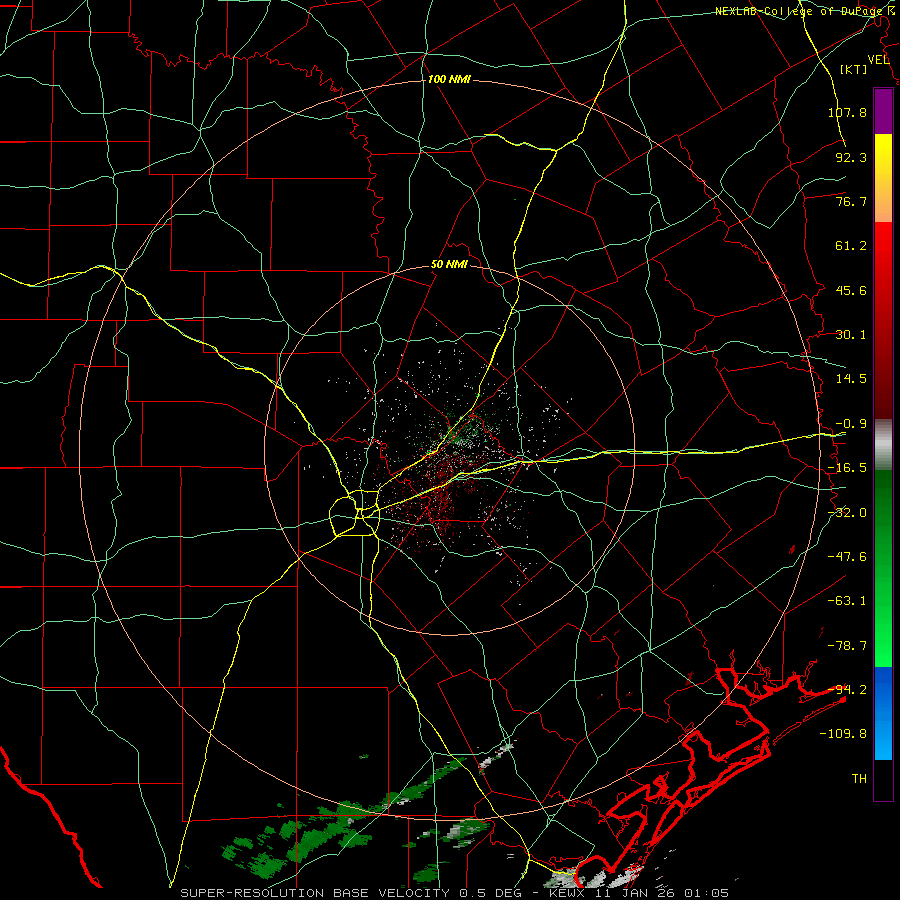Image resolution: width=900 pixels, height=900 pixels.
Task: Click the -63.1 velocity scale value
Action: coord(847,601)
